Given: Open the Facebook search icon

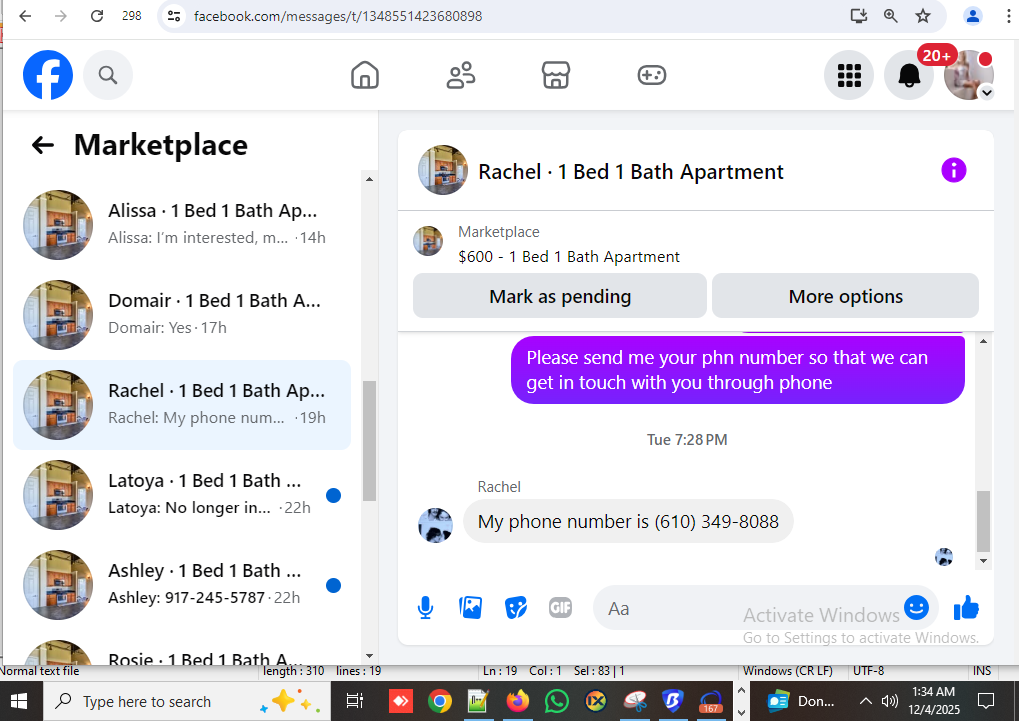Looking at the screenshot, I should pyautogui.click(x=108, y=75).
